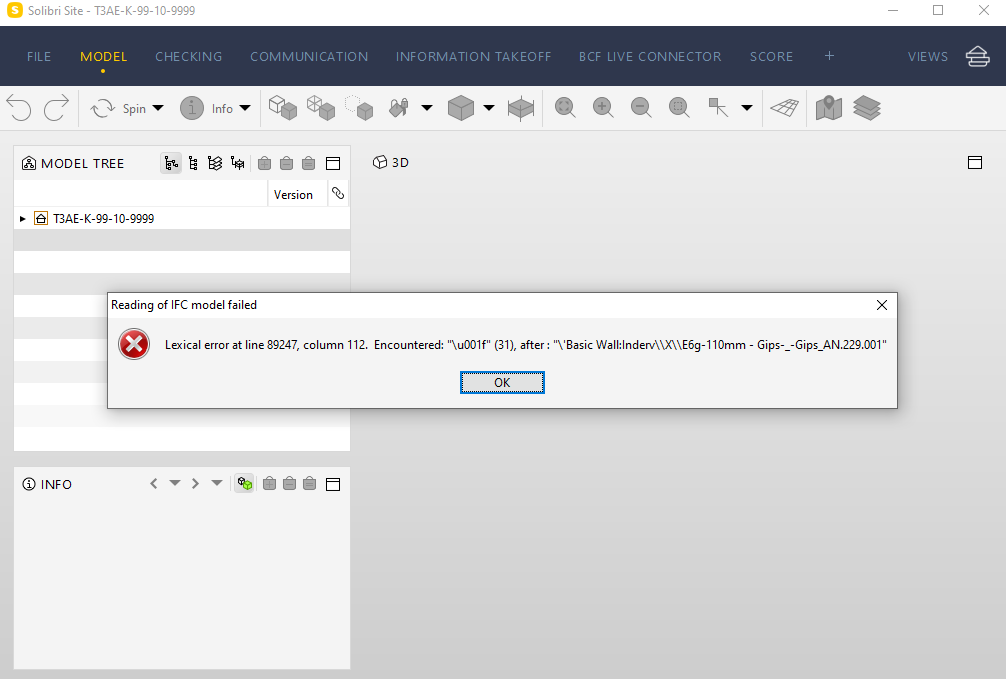Viewport: 1006px width, 679px height.
Task: Click Info panel set selection basket icon
Action: 309,483
